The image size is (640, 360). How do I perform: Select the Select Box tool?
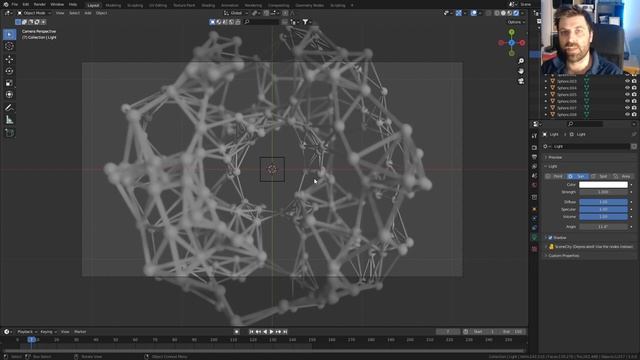tap(9, 35)
